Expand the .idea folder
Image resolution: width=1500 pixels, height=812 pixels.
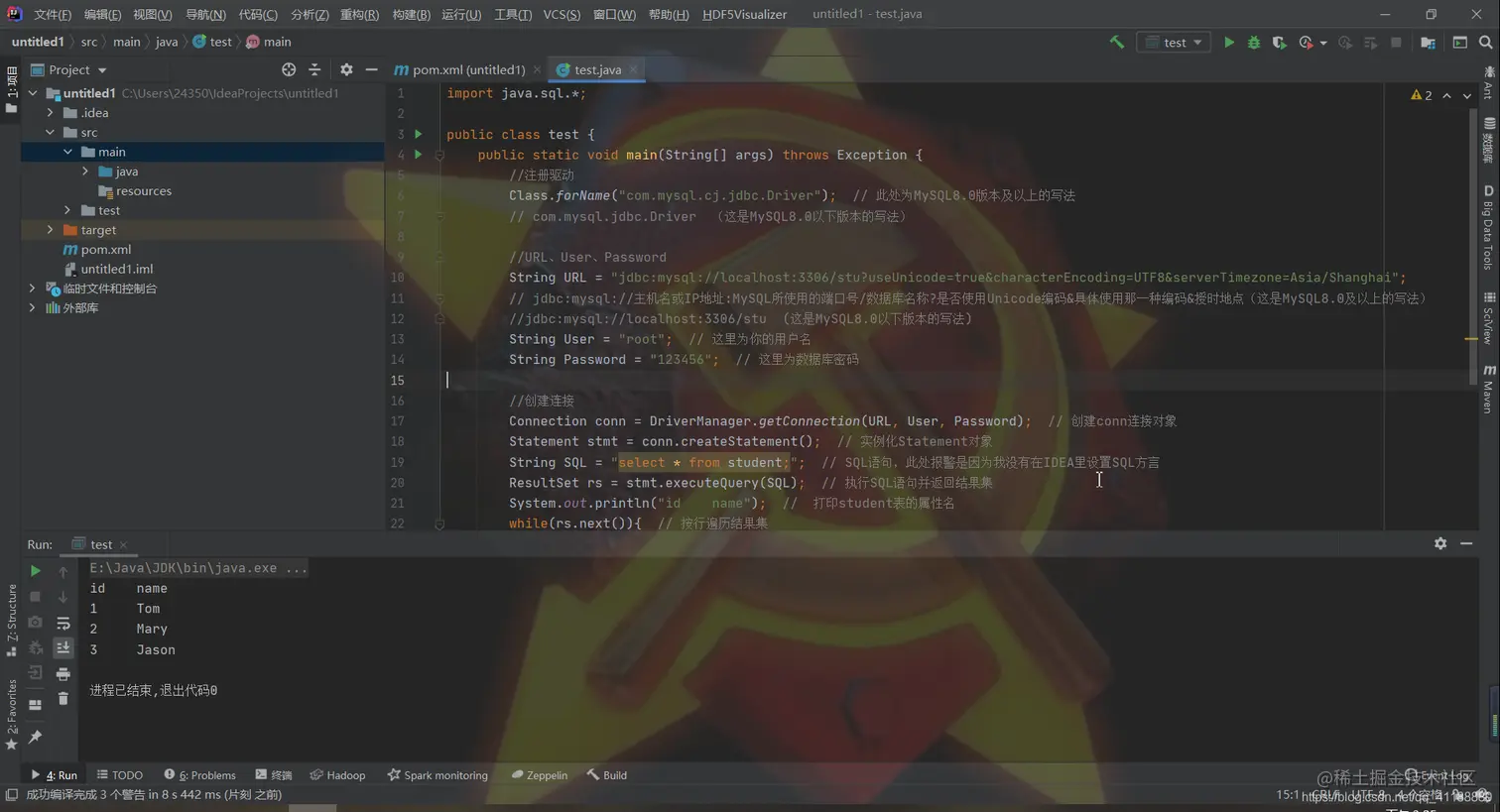[x=51, y=113]
